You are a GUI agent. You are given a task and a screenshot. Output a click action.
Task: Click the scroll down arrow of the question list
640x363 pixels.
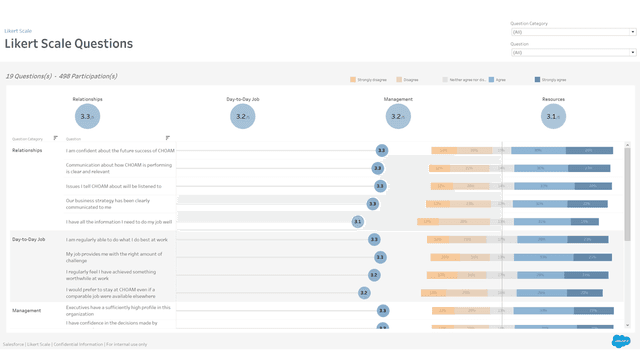pos(627,325)
